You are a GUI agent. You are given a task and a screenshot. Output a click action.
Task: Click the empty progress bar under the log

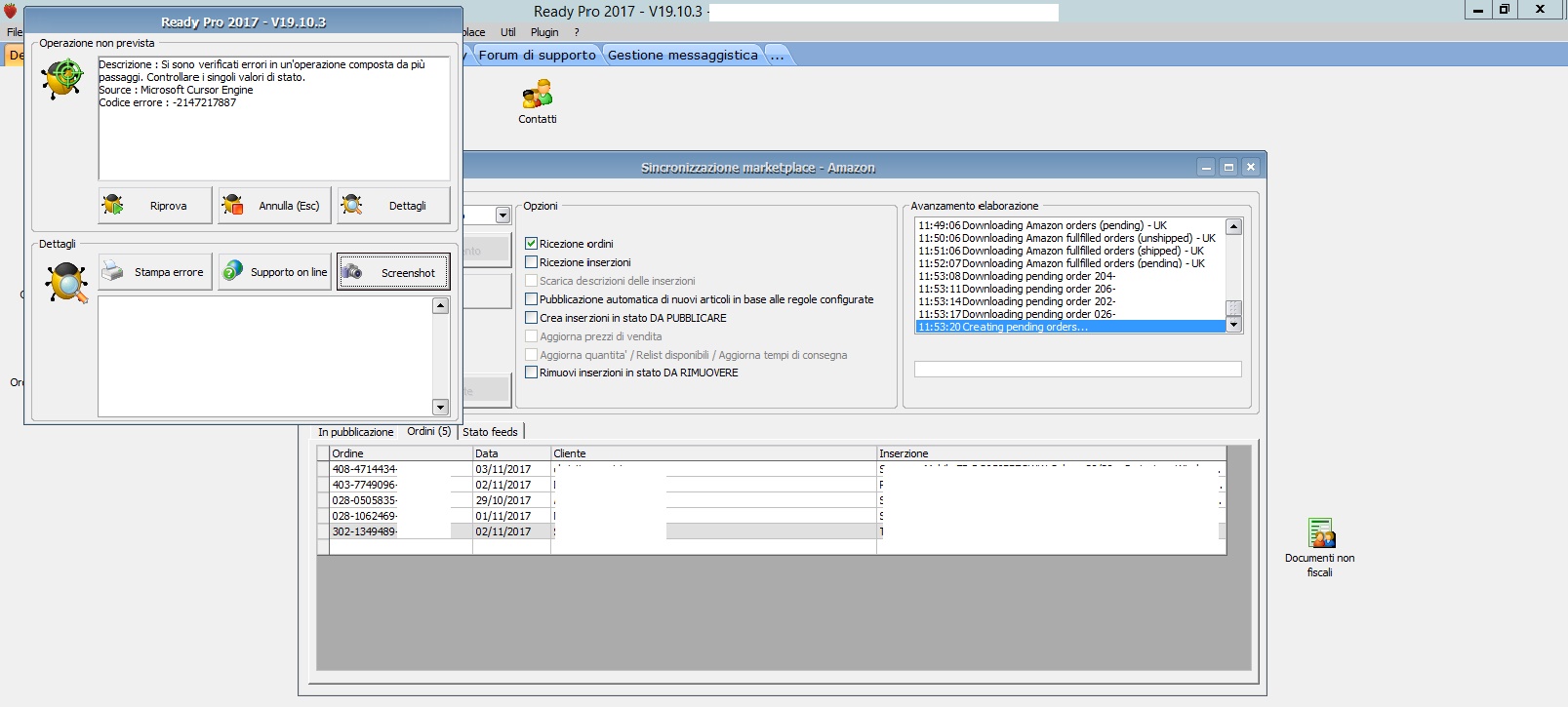tap(1078, 370)
